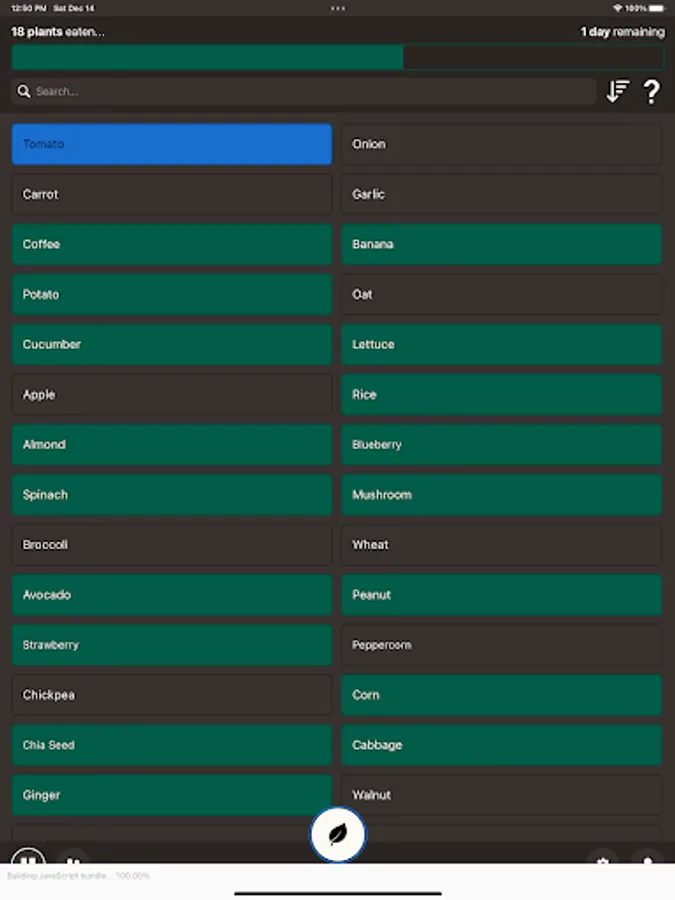Mark Garlic as eaten
Screen dimensions: 675x900
click(x=501, y=194)
